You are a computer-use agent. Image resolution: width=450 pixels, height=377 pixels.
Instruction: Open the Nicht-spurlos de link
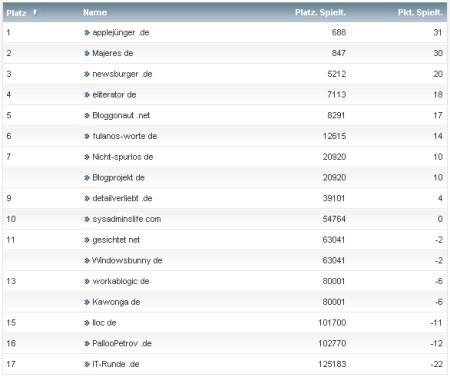point(123,157)
